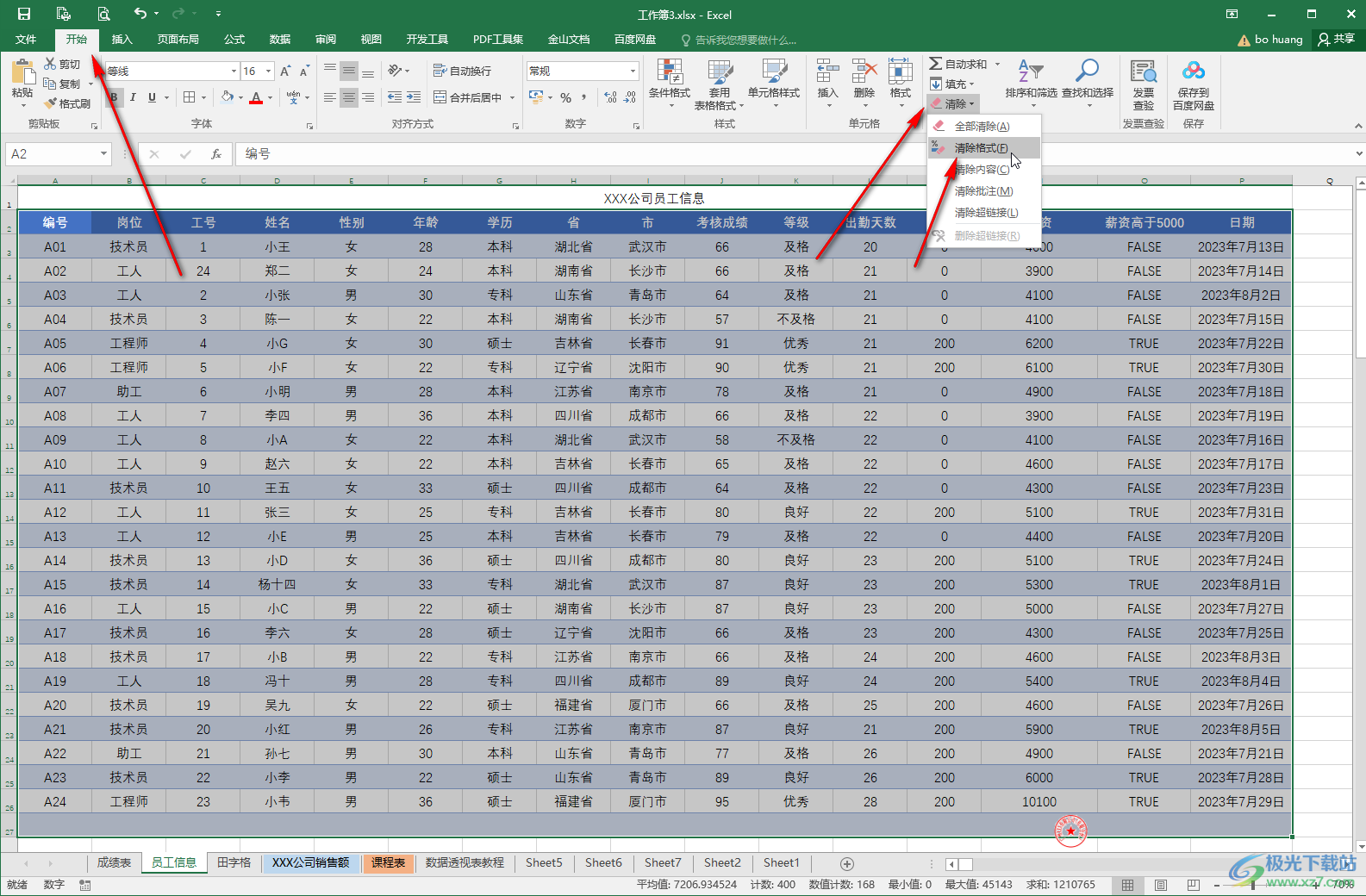Click the Clear (清除) button in ribbon

(952, 103)
